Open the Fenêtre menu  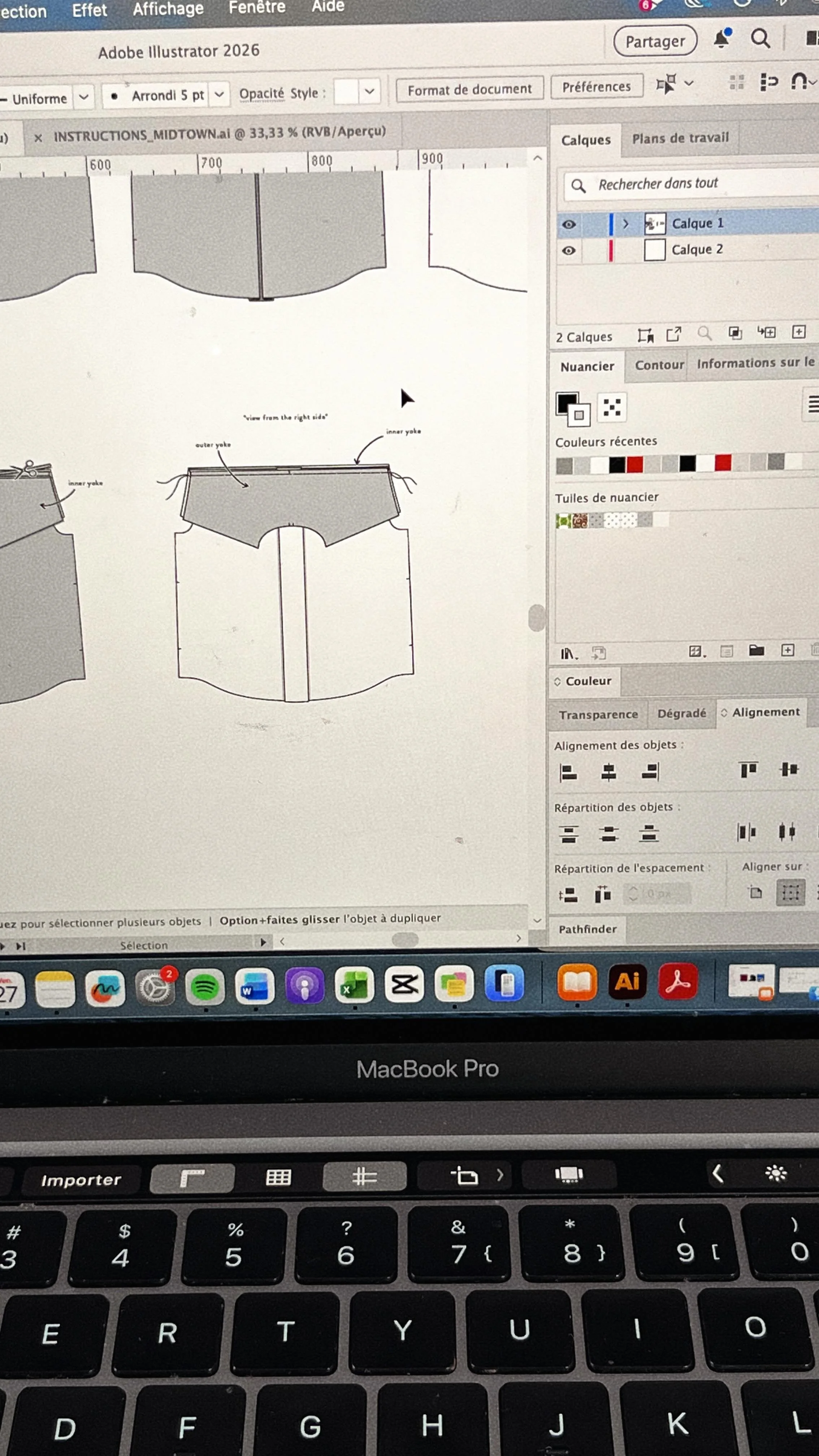[x=257, y=7]
